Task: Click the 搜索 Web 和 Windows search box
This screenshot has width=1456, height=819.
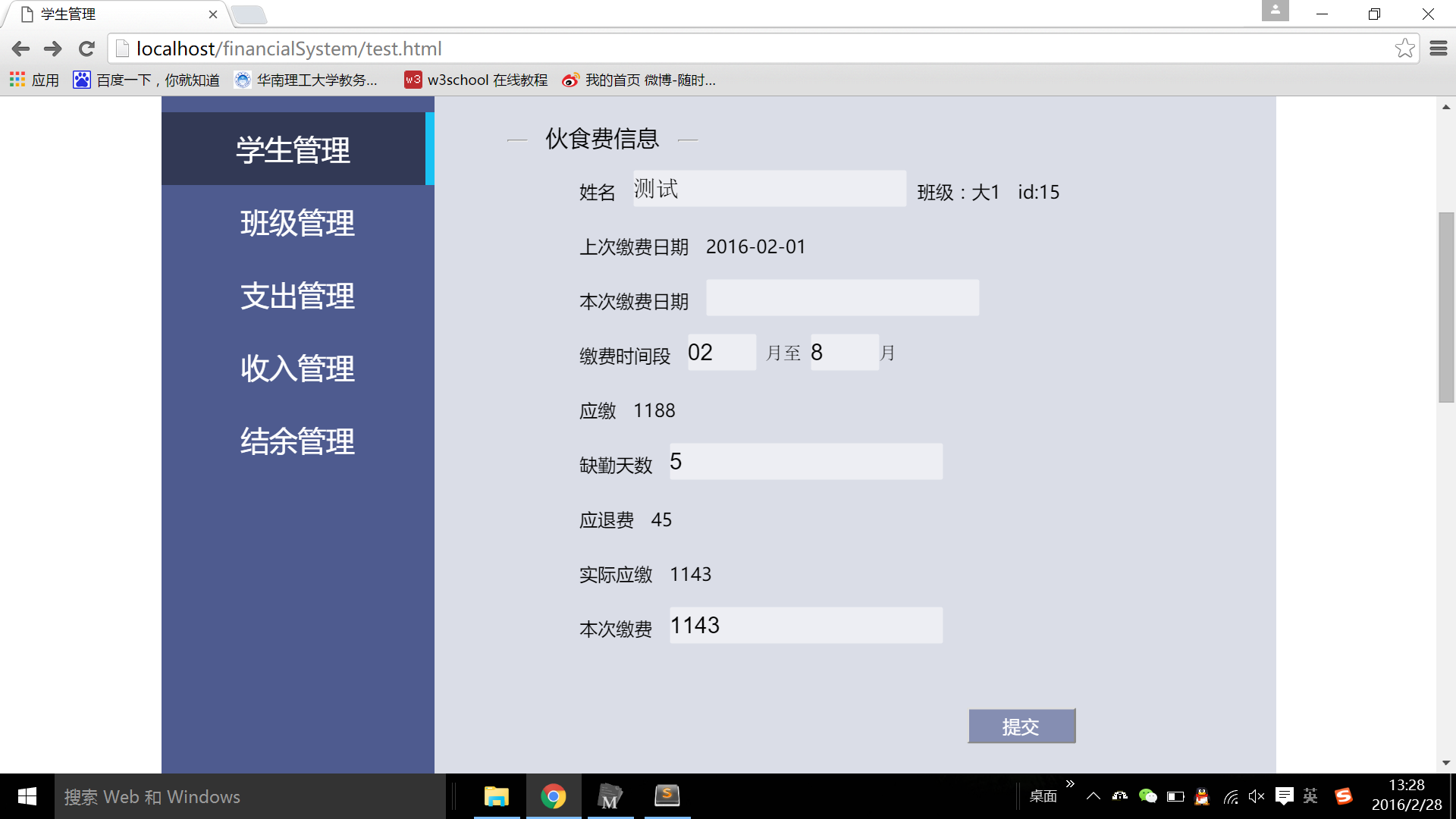Action: click(250, 796)
